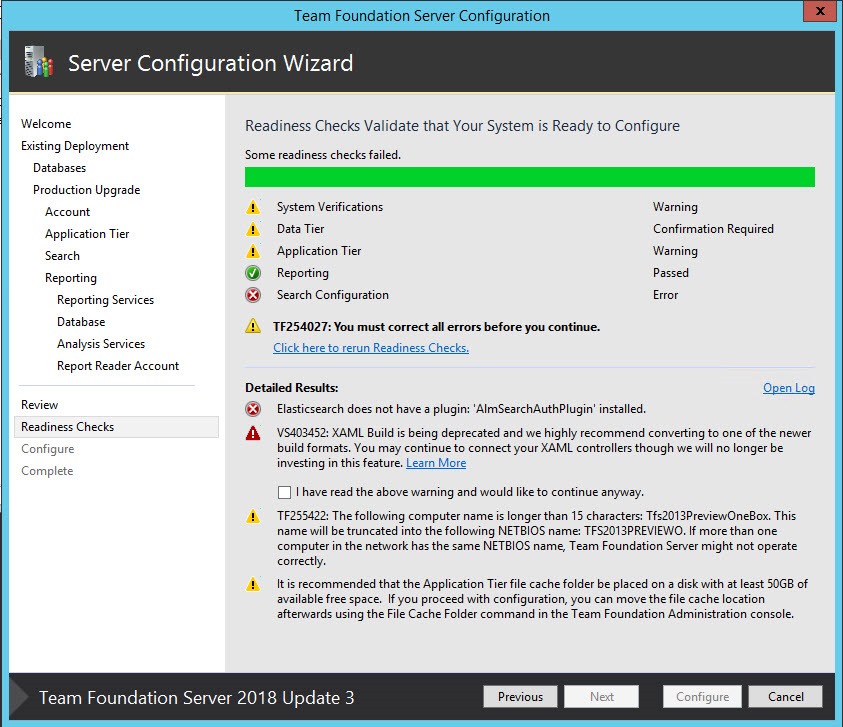Click the Reporting check label in results
Screen dimensions: 843x727
click(303, 273)
